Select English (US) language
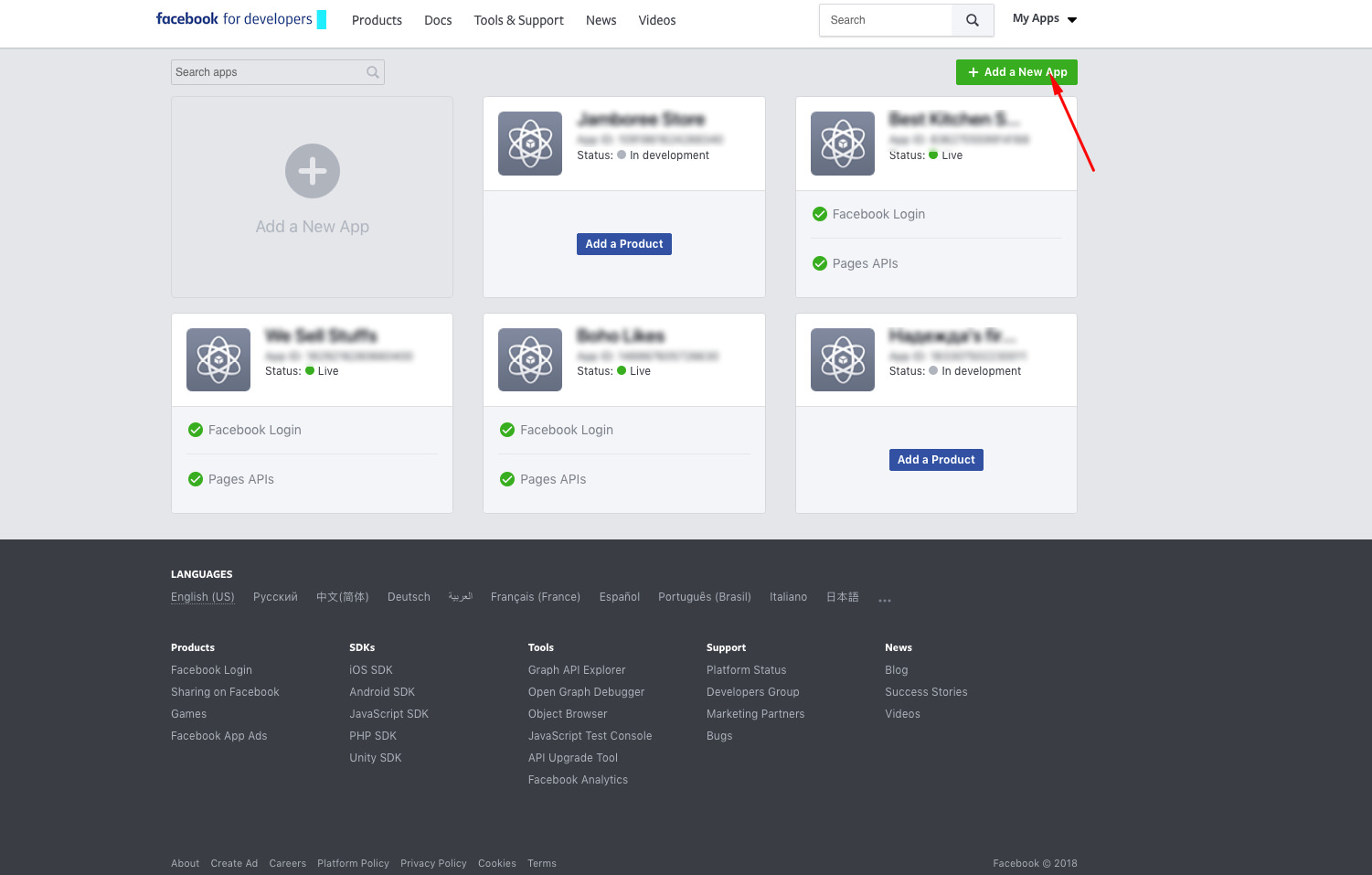This screenshot has height=875, width=1372. [203, 597]
